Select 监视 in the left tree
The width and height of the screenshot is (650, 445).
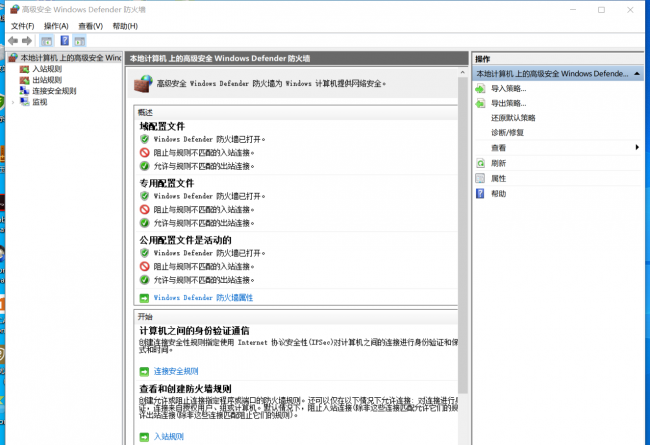pos(40,102)
